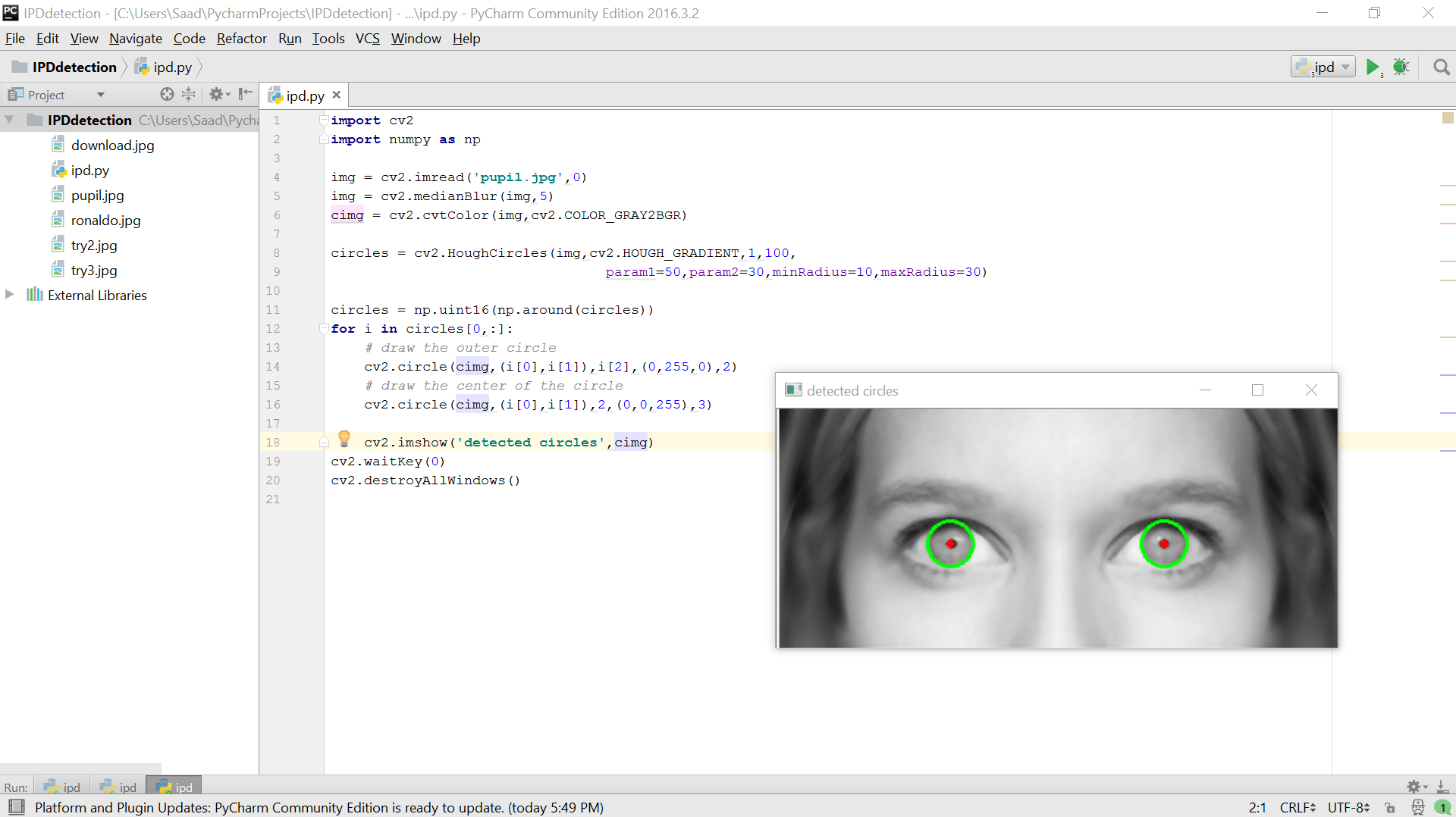
Task: Open project panel settings gear
Action: (x=217, y=94)
